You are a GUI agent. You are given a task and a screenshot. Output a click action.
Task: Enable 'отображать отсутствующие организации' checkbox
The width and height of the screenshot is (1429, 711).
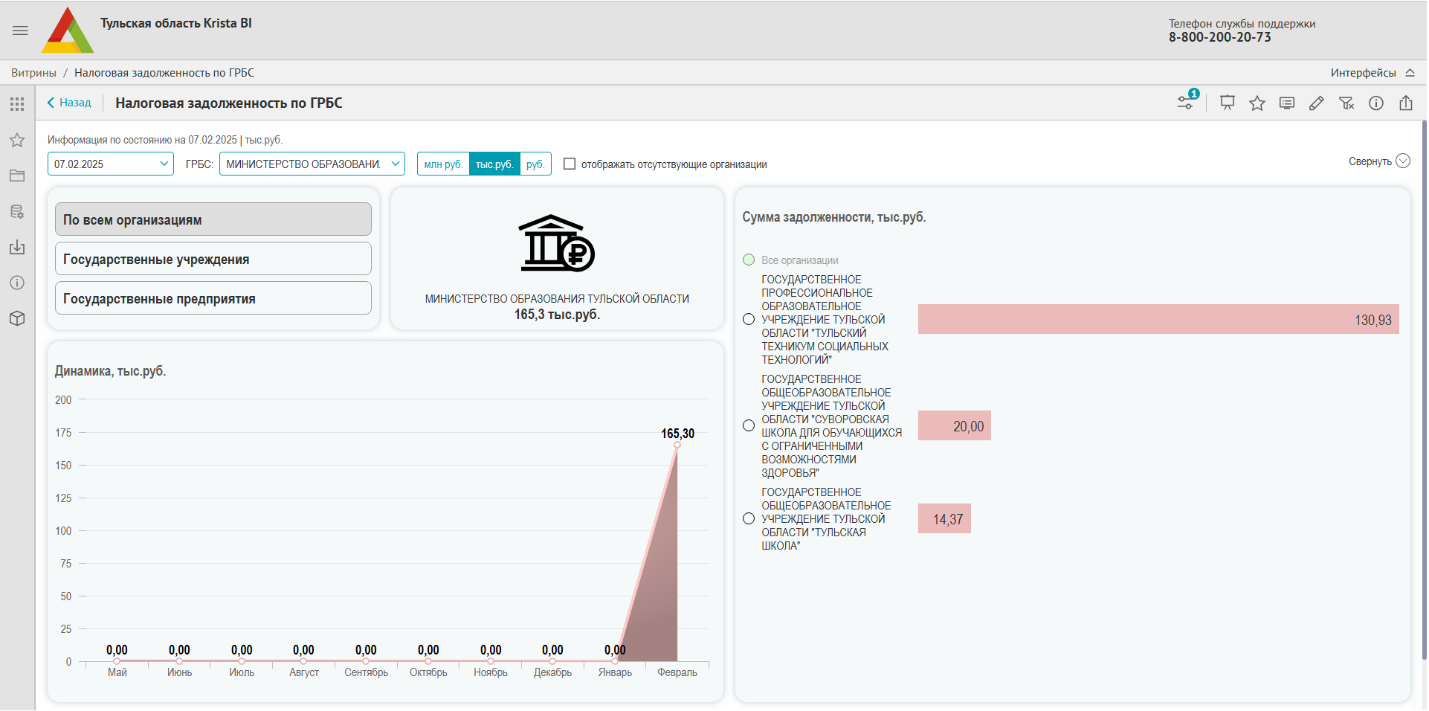570,164
